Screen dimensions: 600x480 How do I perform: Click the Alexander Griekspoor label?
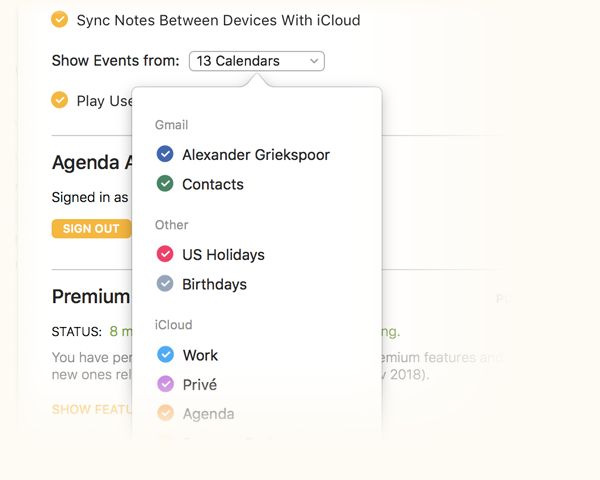click(256, 155)
